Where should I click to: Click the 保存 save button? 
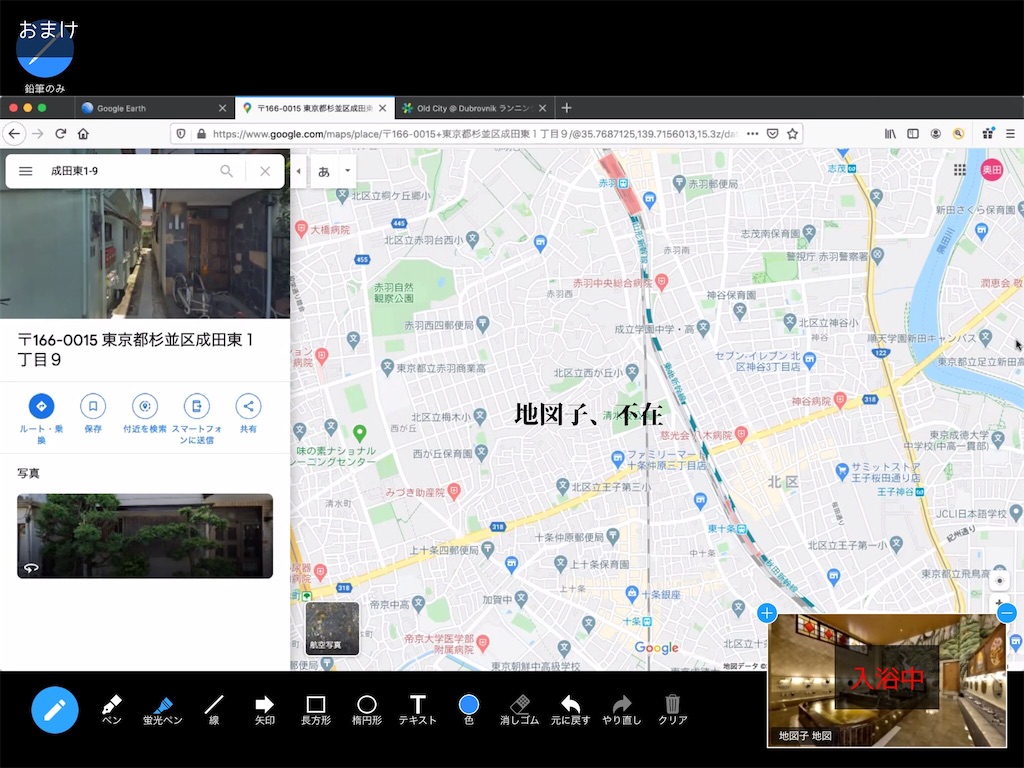(93, 413)
